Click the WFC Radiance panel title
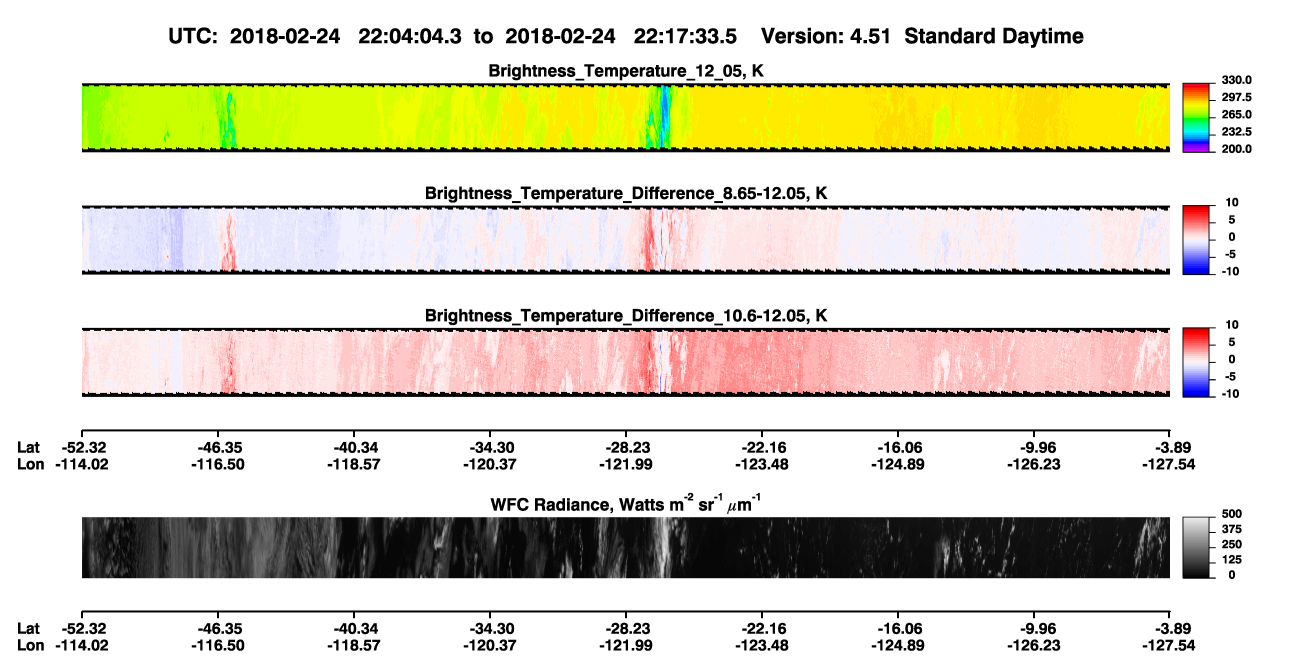Viewport: 1300px width, 667px height. pos(625,503)
